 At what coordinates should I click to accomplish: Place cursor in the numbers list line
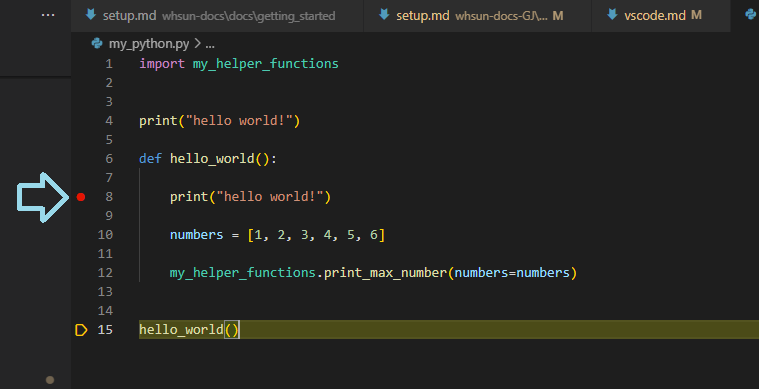coord(277,235)
